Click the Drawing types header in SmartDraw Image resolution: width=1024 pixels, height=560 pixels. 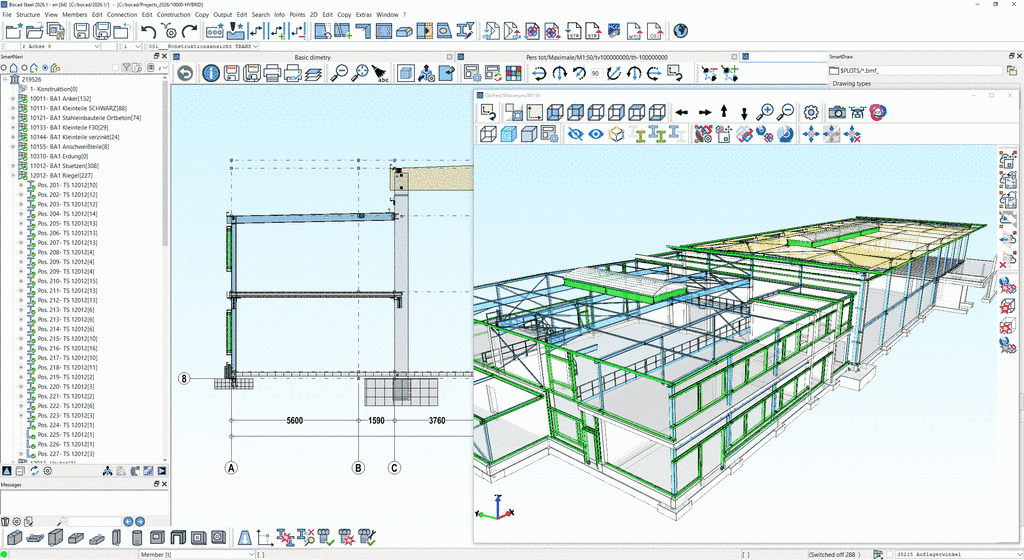(x=850, y=83)
